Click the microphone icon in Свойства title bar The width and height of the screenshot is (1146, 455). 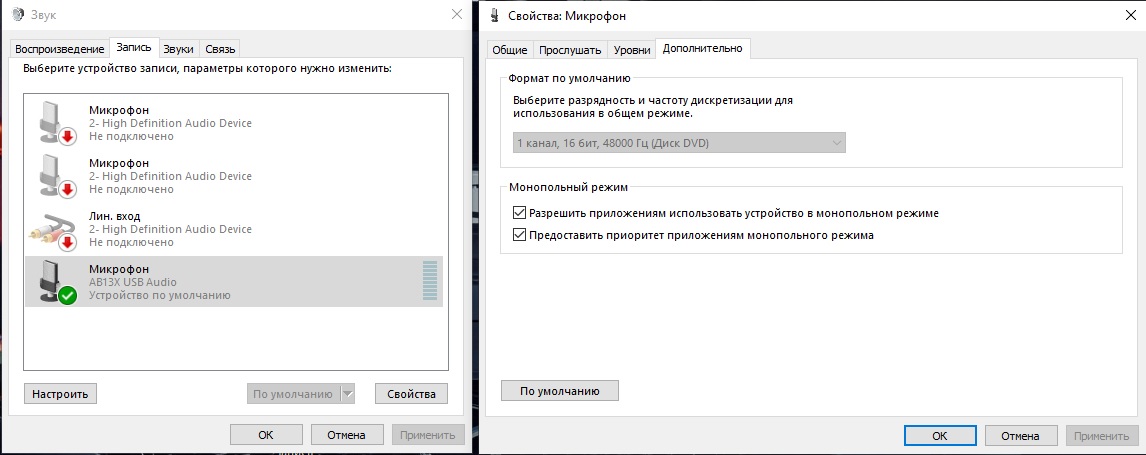tap(495, 17)
